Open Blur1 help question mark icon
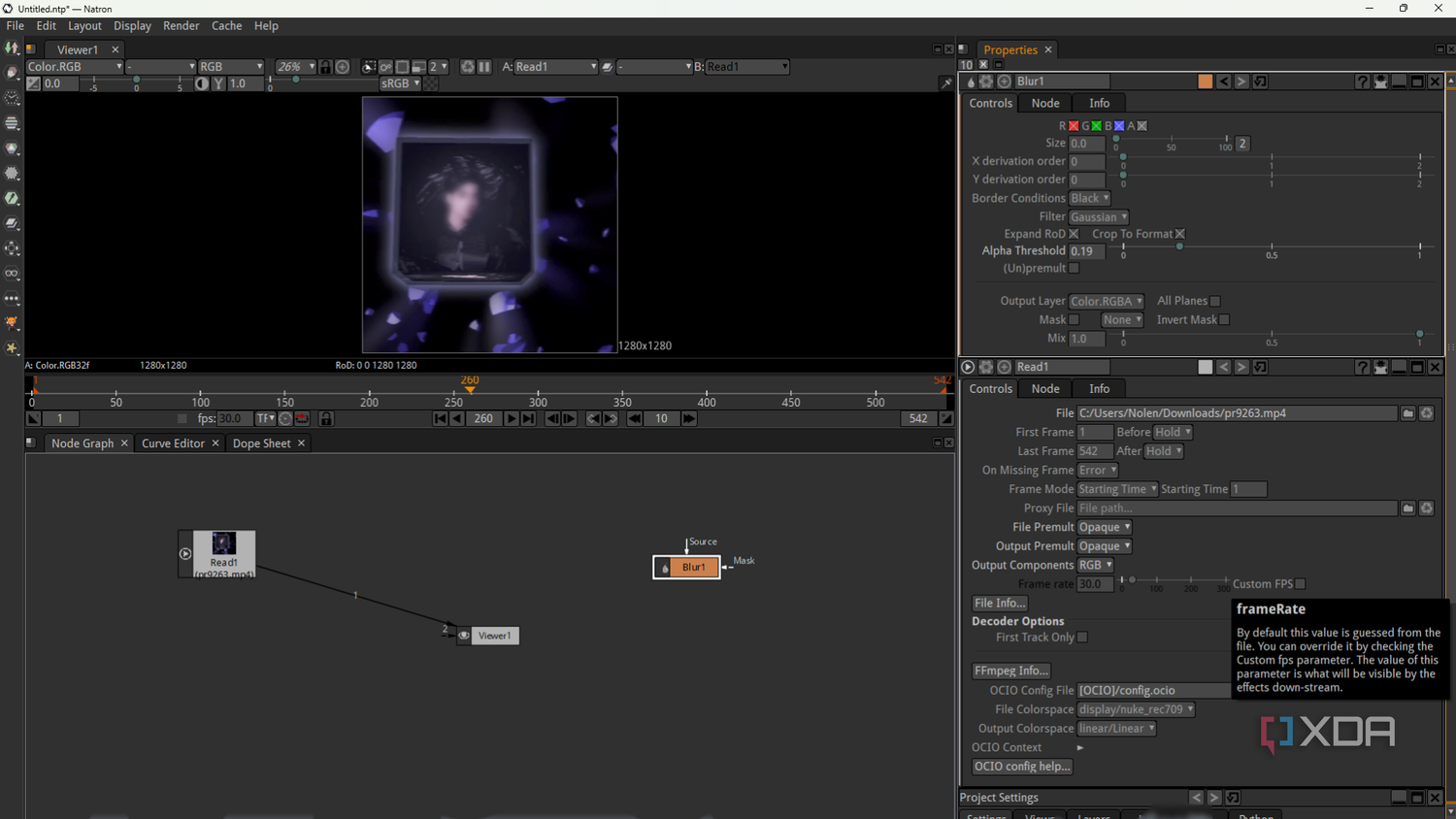This screenshot has height=819, width=1456. coord(1362,82)
